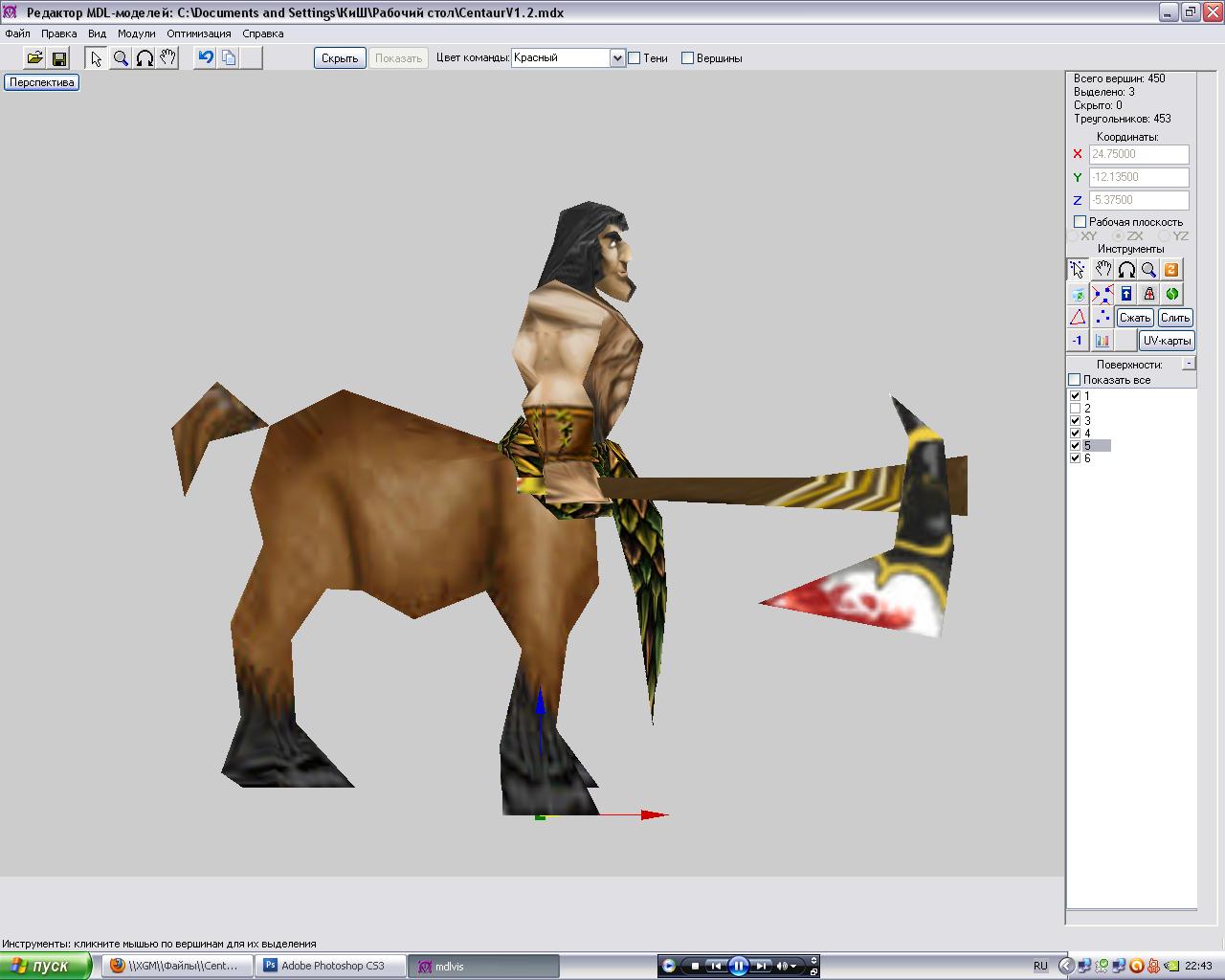Activate the zoom magnifier in the top toolbar
Viewport: 1225px width, 980px height.
(121, 57)
